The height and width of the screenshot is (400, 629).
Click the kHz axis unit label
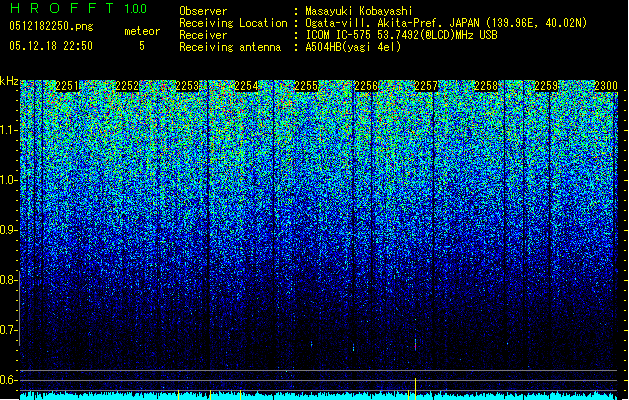9,82
